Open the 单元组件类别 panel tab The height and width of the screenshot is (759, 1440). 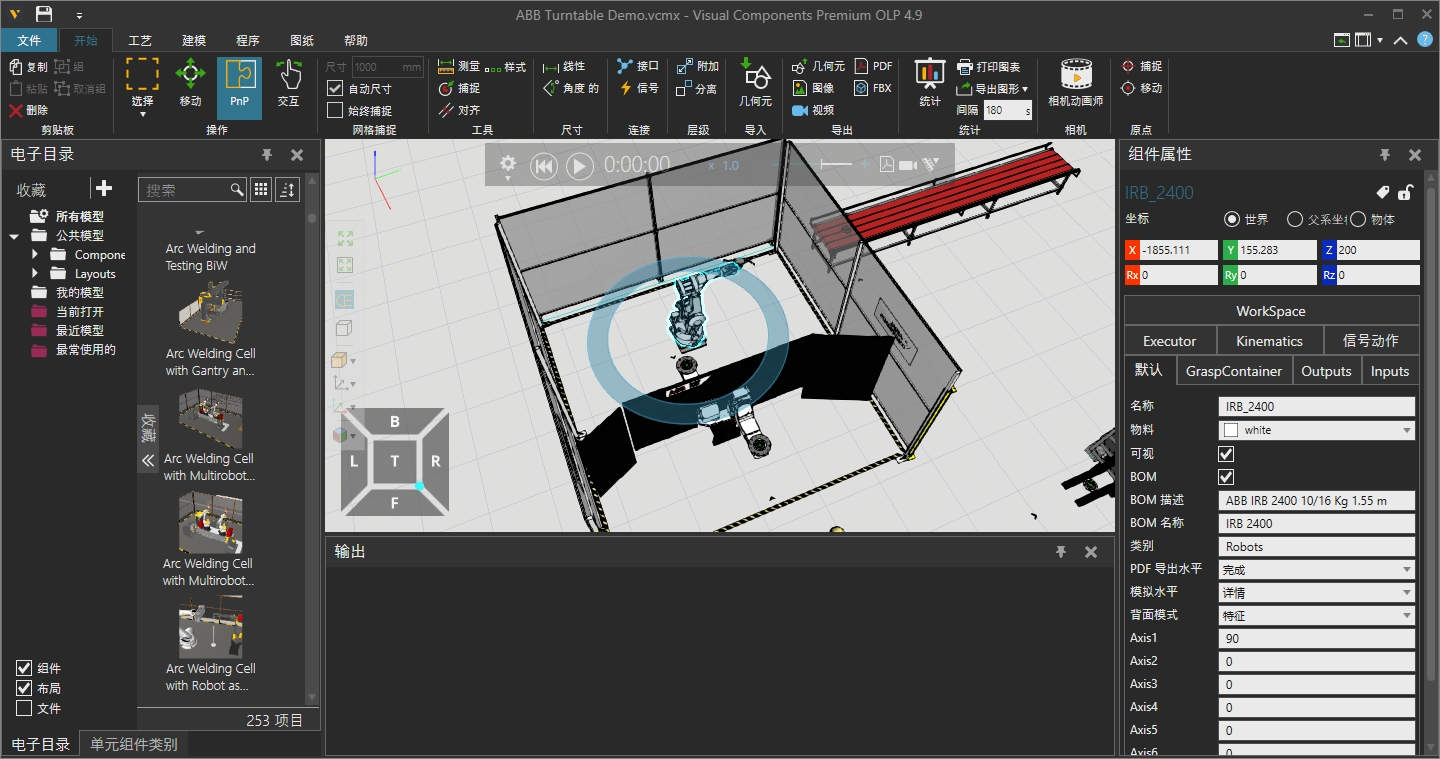(x=134, y=744)
